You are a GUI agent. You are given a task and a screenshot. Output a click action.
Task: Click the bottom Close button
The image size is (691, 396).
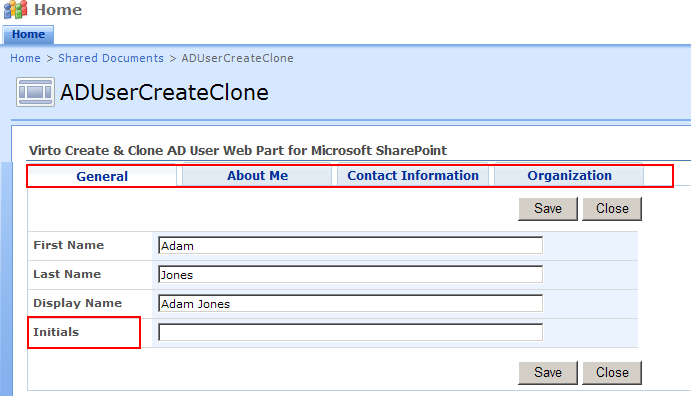[612, 373]
